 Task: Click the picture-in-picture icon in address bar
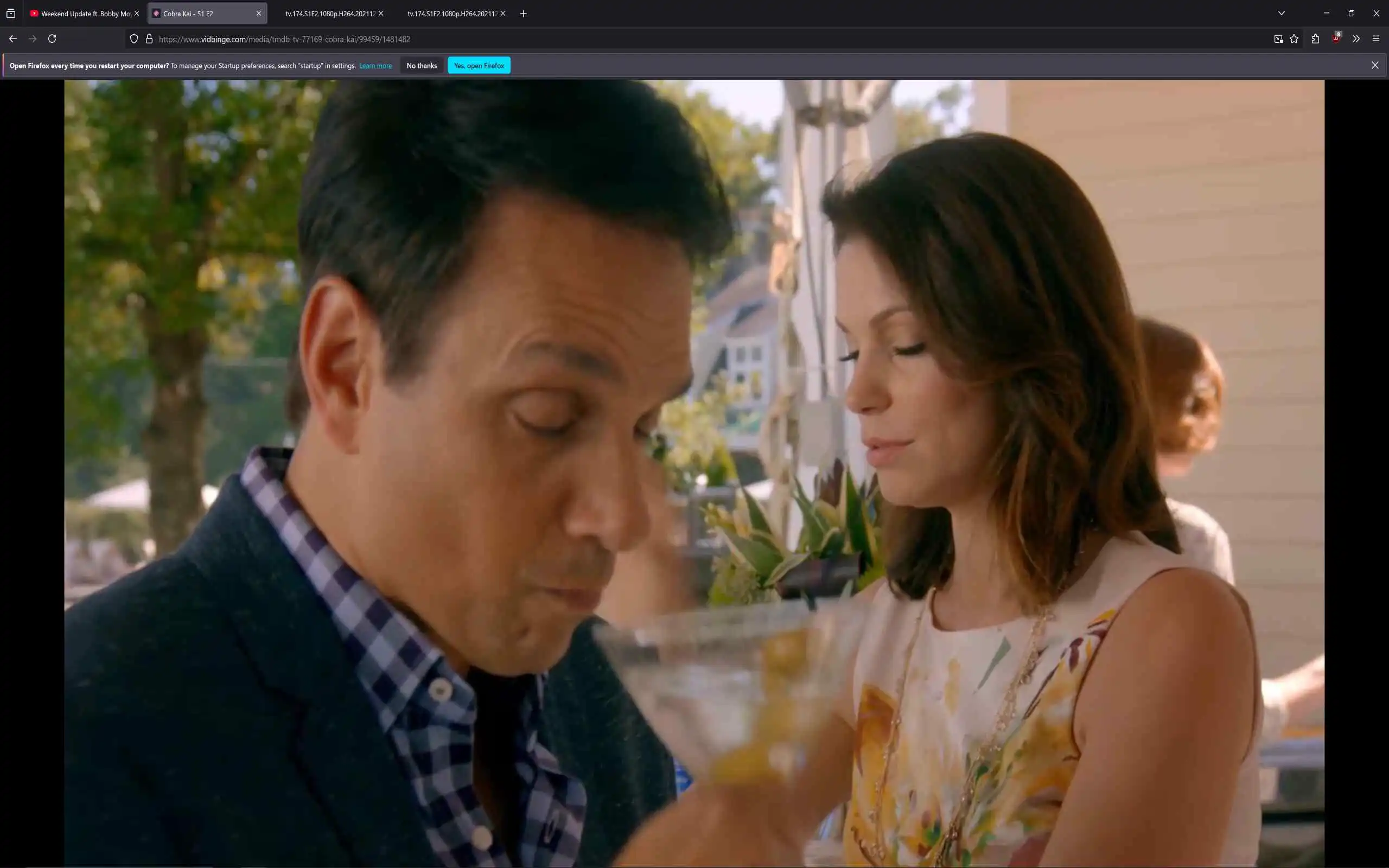[1278, 39]
